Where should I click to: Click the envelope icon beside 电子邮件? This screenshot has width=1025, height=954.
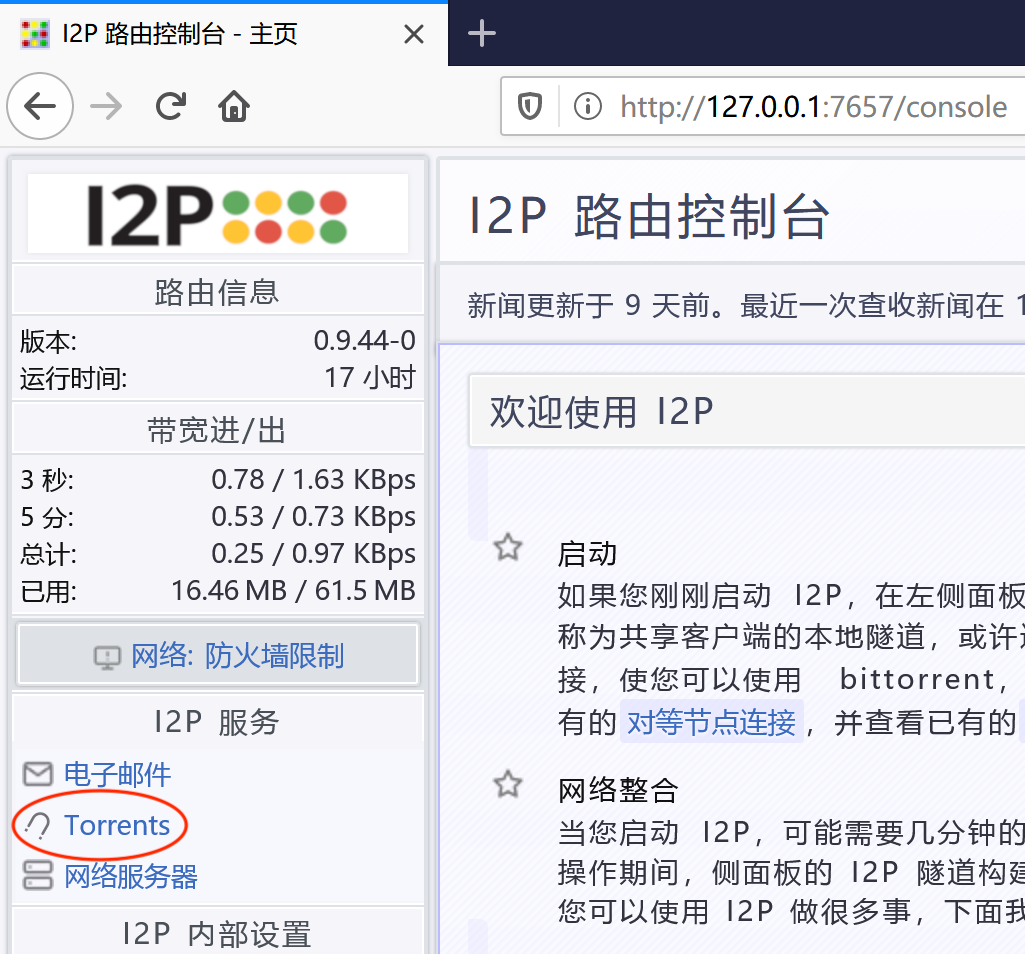[38, 774]
